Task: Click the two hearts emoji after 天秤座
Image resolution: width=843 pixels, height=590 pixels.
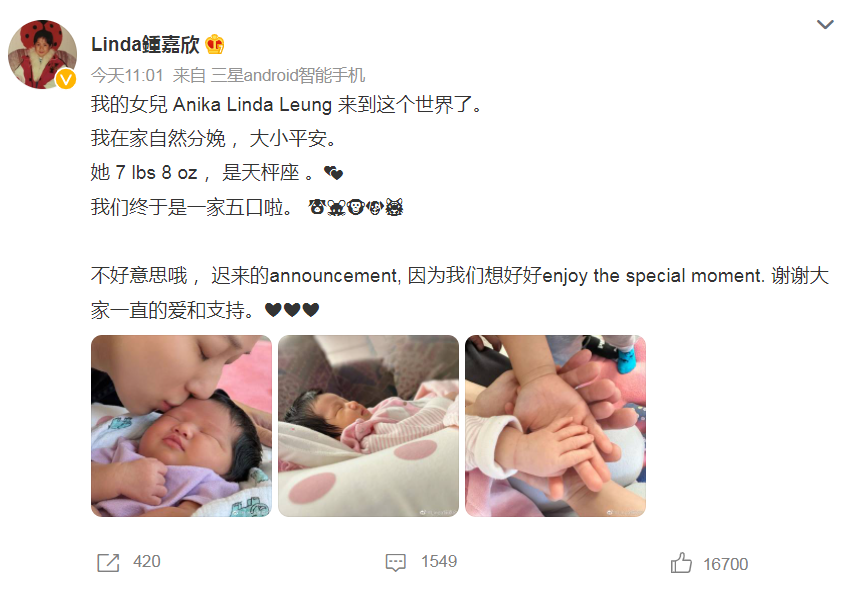Action: pos(333,173)
